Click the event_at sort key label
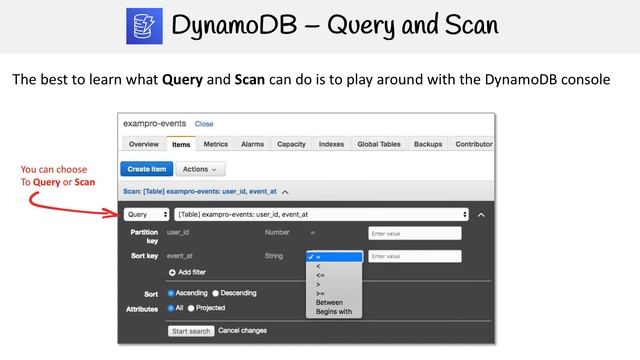The height and width of the screenshot is (360, 640). coord(180,256)
